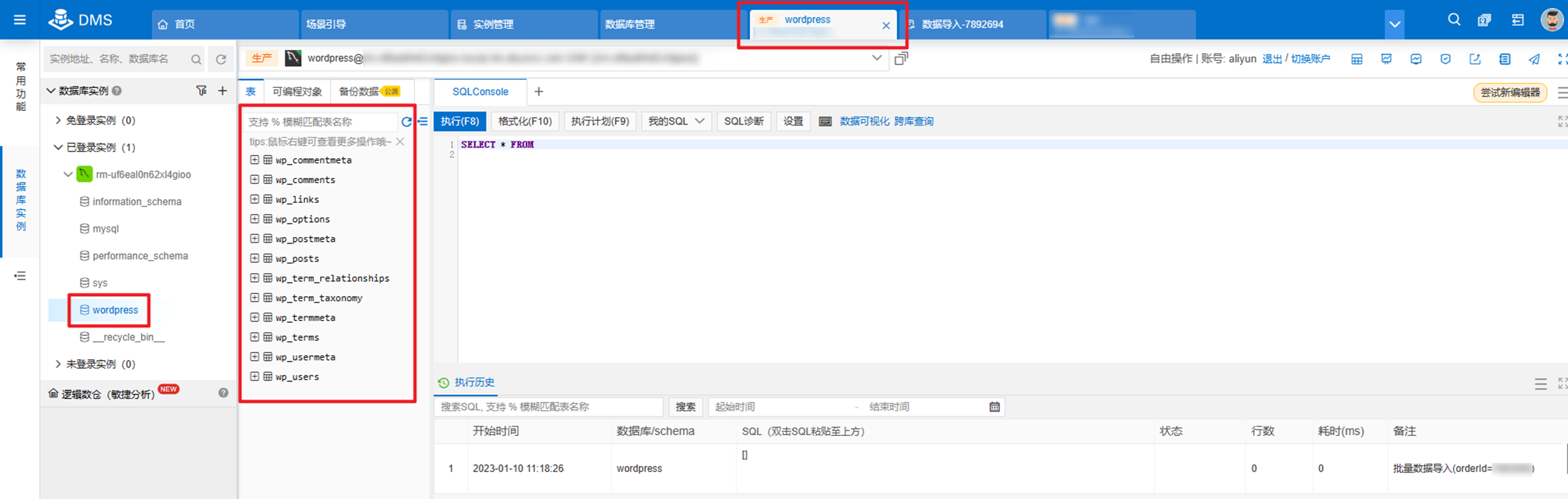This screenshot has height=499, width=1568.
Task: Click the 设置 button
Action: pos(793,121)
